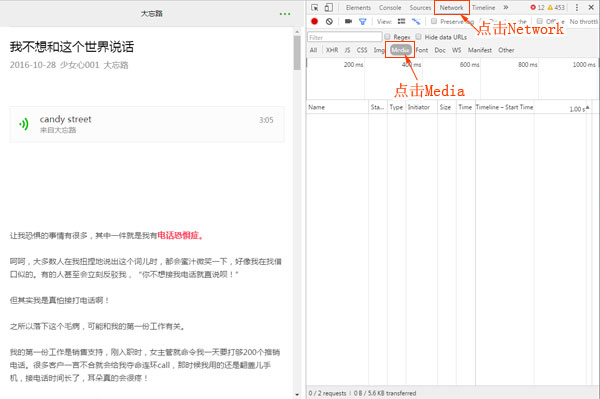The height and width of the screenshot is (399, 600).
Task: Click the 0 / 2 requests status text
Action: point(327,393)
